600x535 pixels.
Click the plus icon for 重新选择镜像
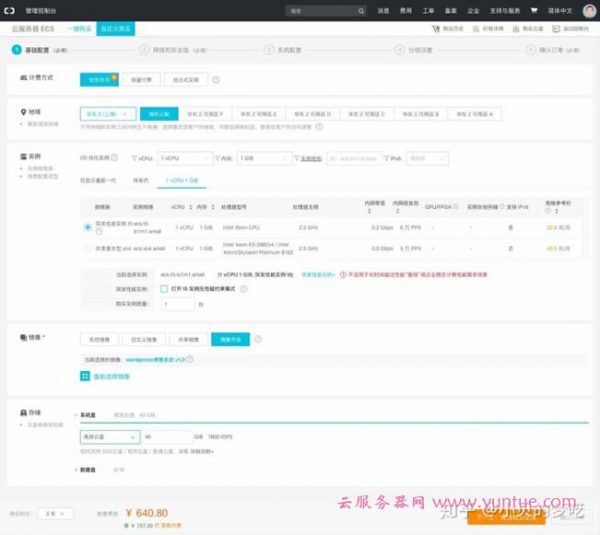click(x=85, y=376)
